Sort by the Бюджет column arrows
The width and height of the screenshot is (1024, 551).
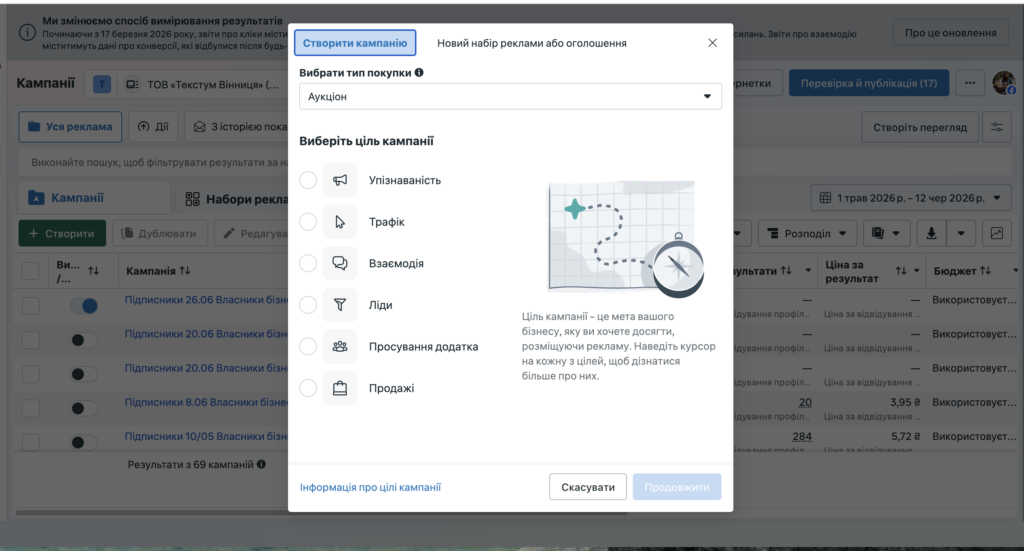point(985,270)
